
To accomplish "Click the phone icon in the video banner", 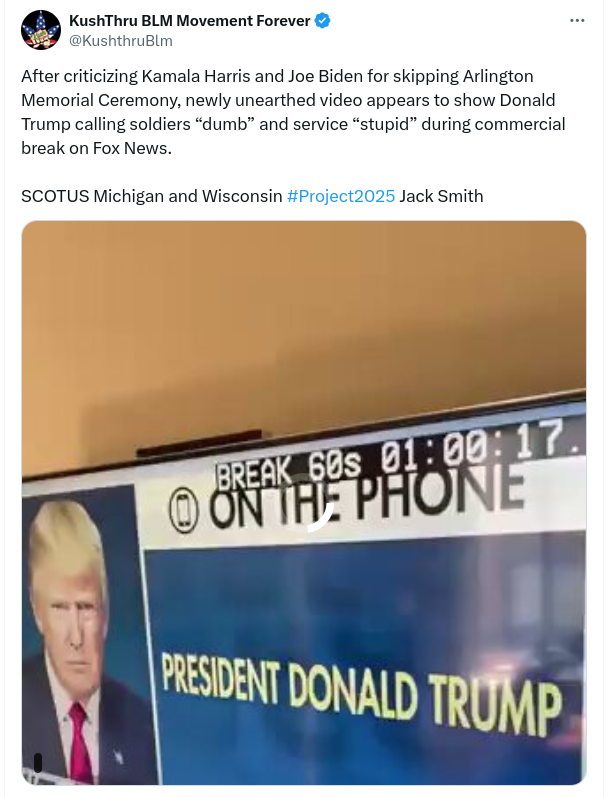I will [183, 510].
